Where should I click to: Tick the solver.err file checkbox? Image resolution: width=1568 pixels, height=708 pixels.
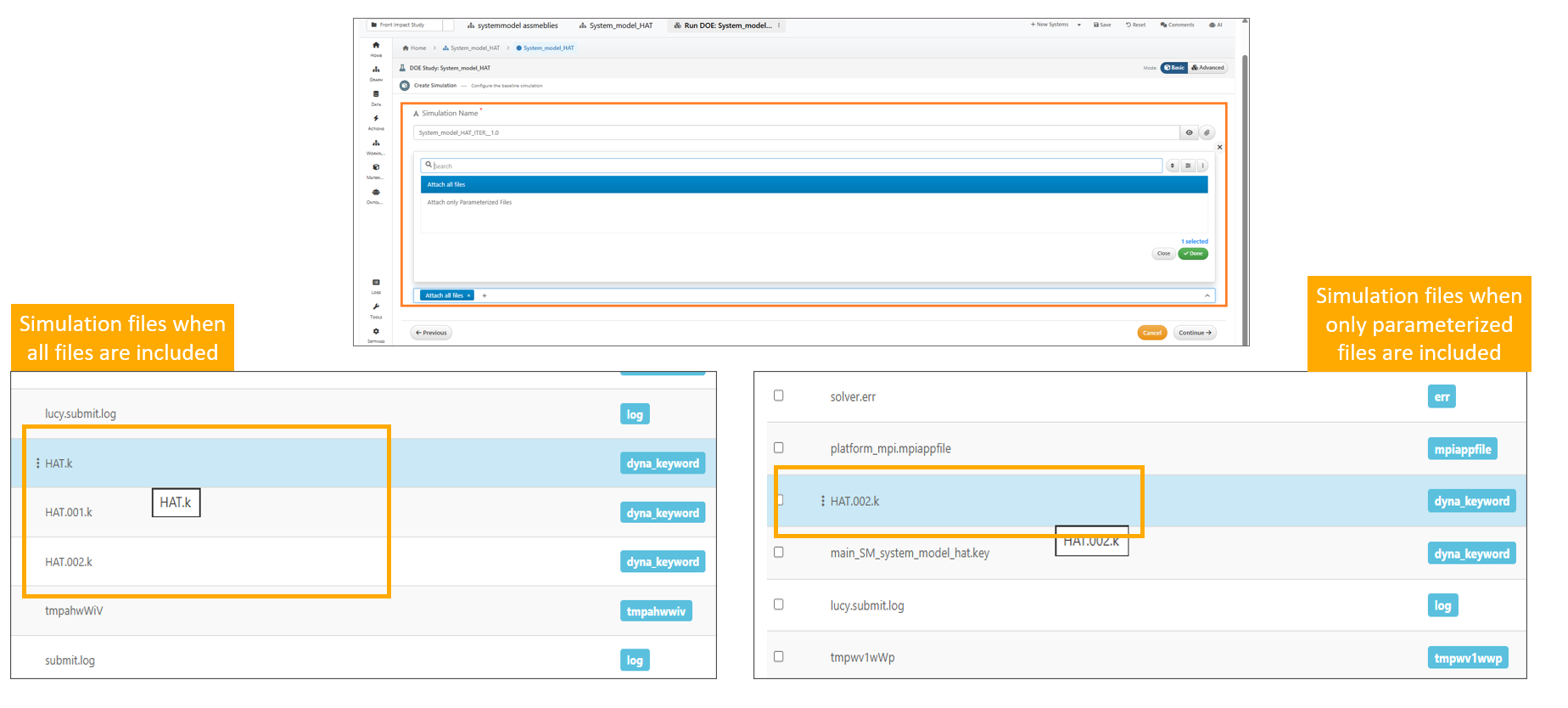point(778,396)
